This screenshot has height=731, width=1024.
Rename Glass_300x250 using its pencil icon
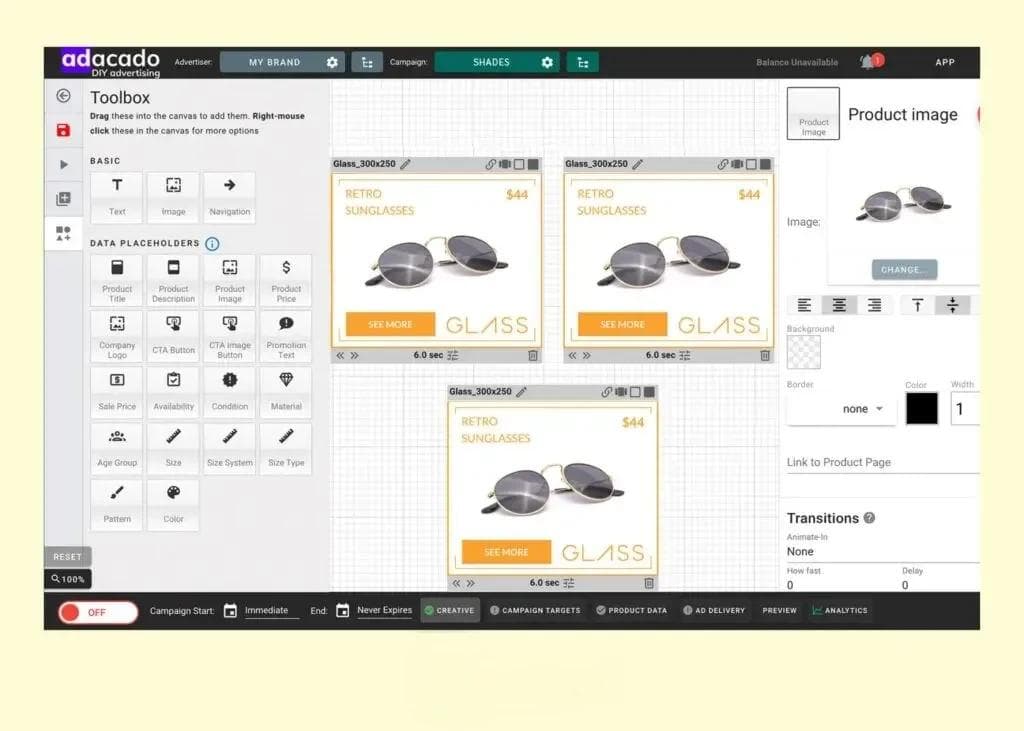[404, 163]
